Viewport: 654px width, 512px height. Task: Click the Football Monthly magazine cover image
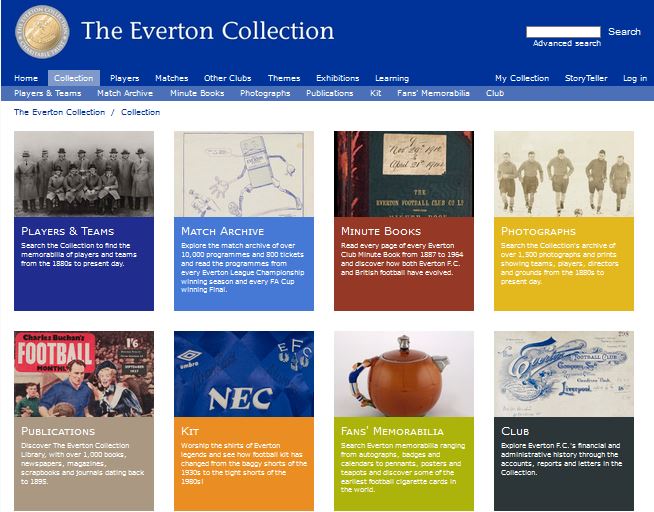pos(84,374)
